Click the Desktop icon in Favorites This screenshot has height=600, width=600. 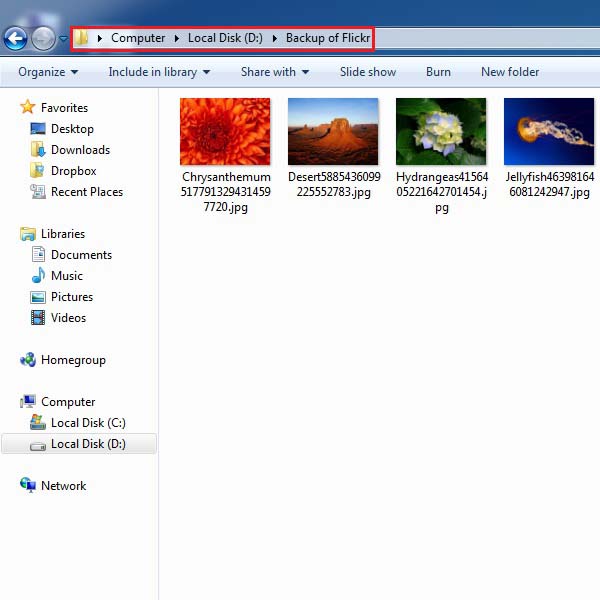tap(38, 129)
